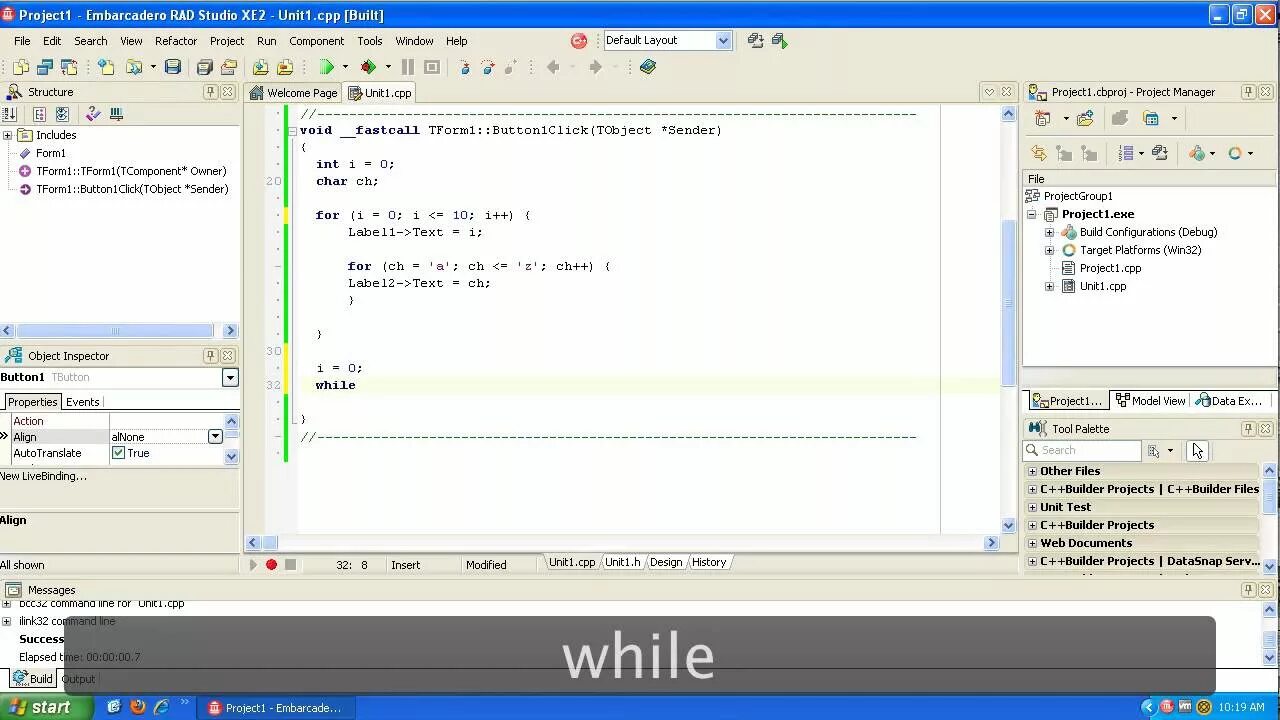Expand Unit Test category in Tool Palette
The height and width of the screenshot is (720, 1280).
[x=1032, y=507]
